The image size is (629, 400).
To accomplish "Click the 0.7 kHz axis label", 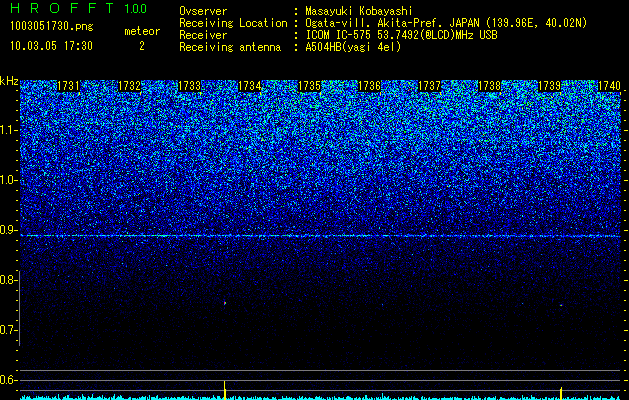I will point(8,330).
